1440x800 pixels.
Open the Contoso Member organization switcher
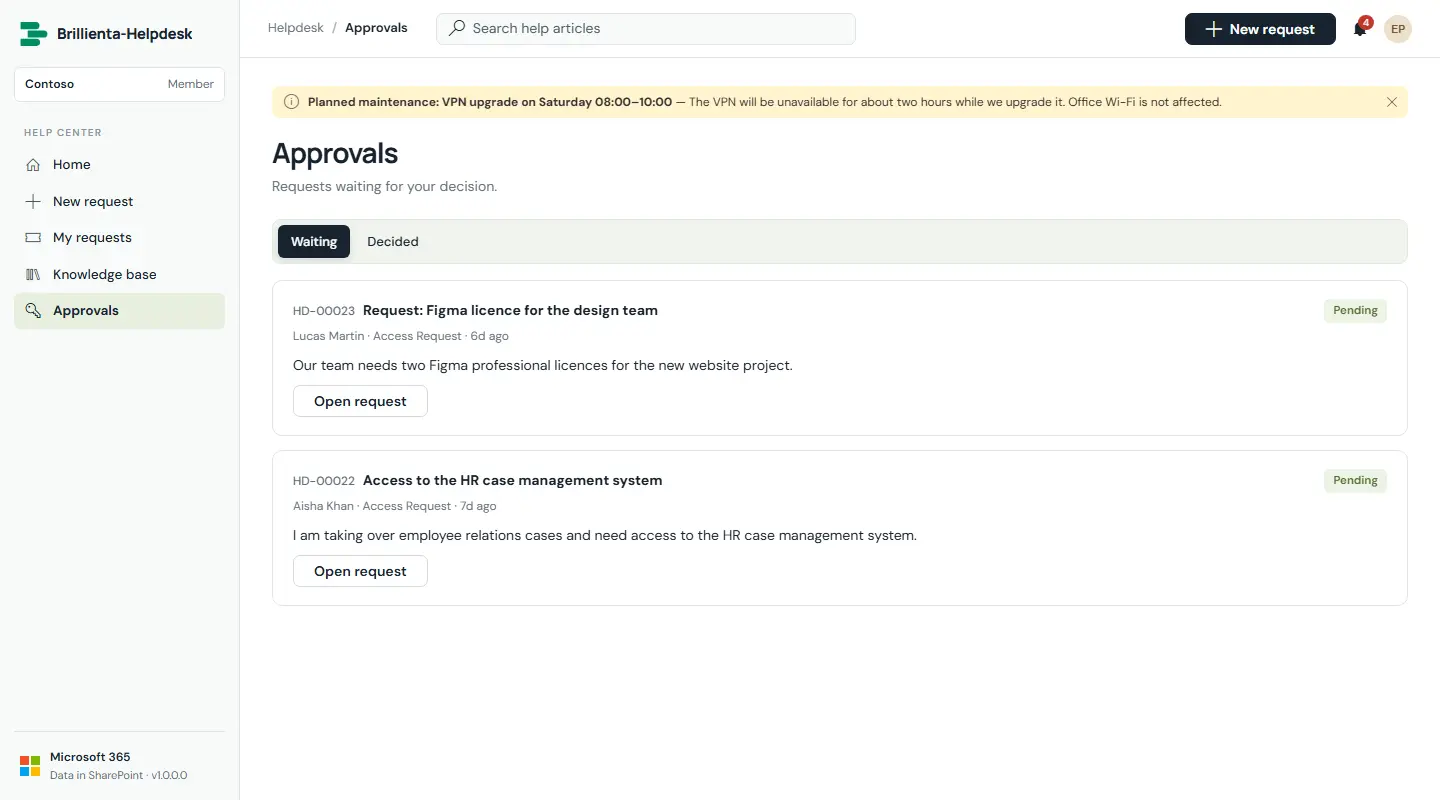(119, 84)
